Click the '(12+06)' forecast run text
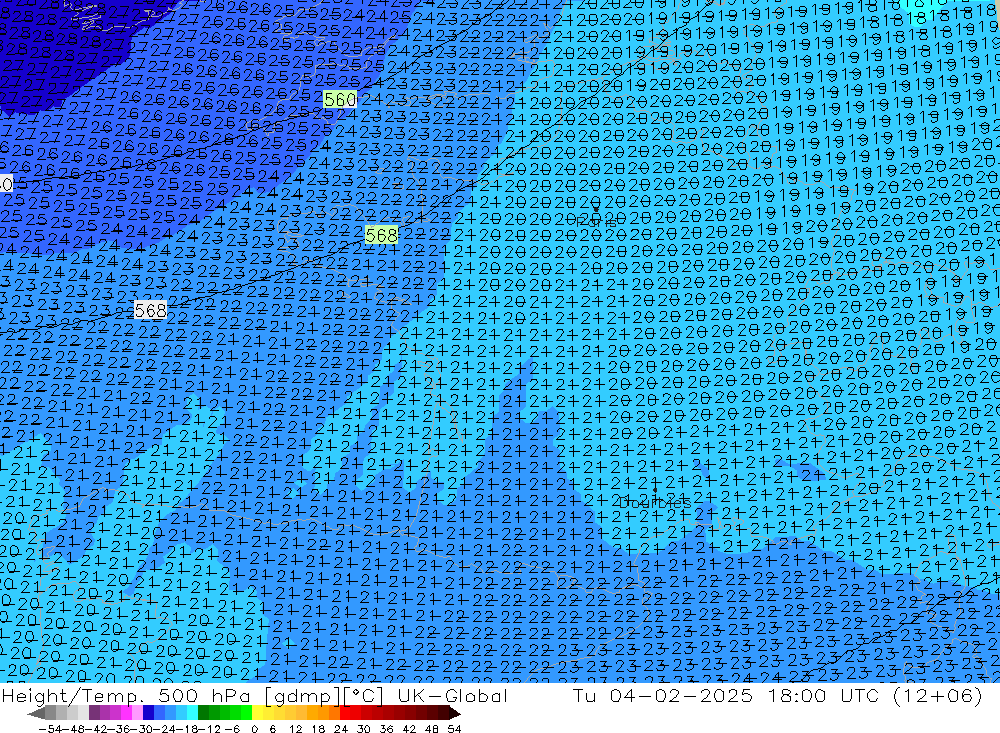 coord(938,695)
